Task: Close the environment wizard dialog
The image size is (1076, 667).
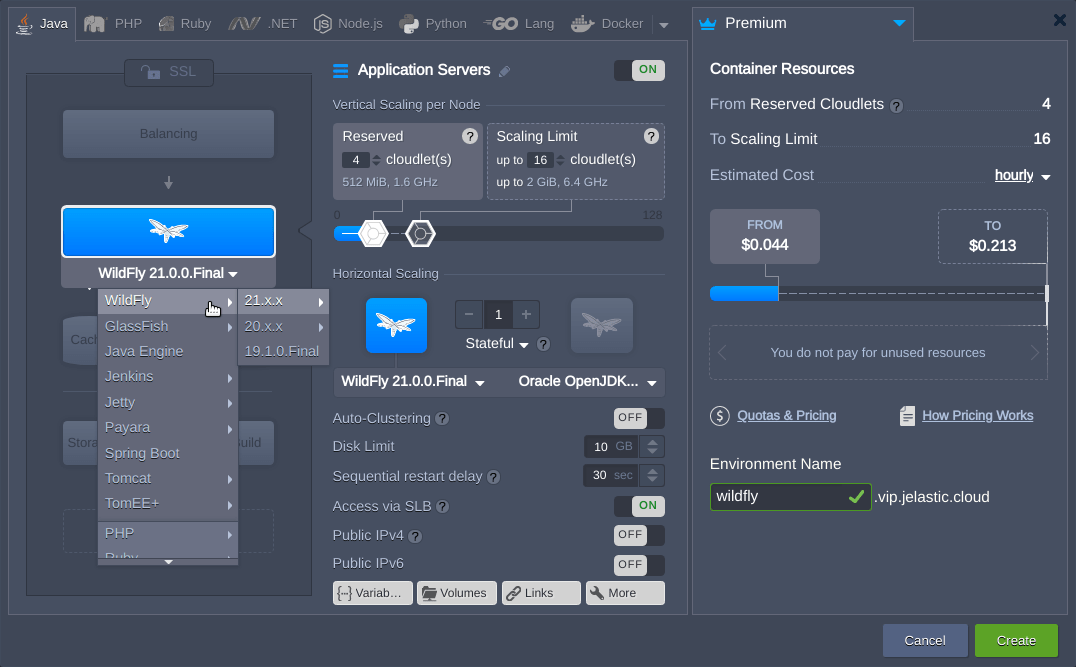Action: coord(1060,21)
